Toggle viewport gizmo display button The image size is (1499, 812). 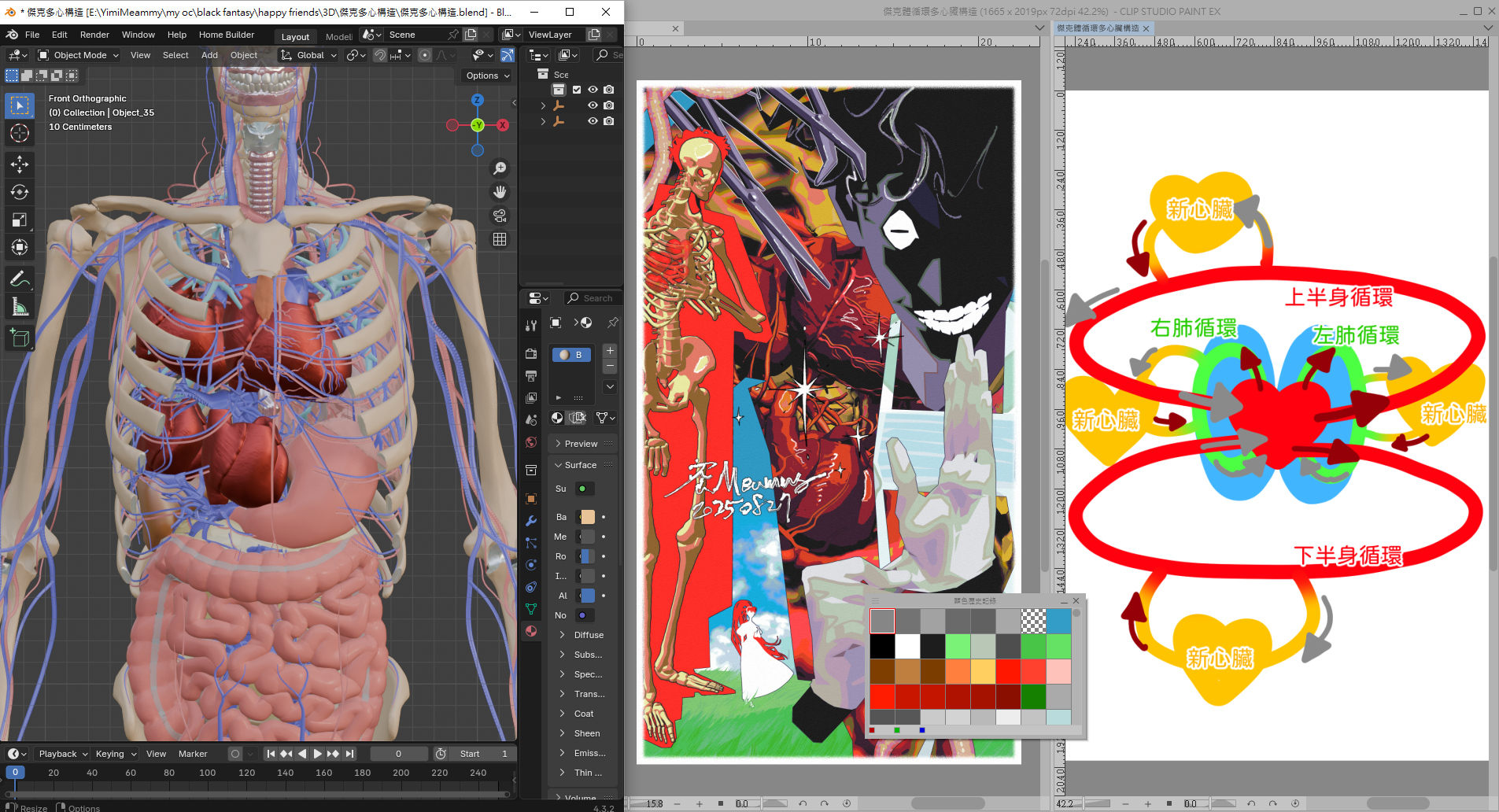[x=507, y=55]
